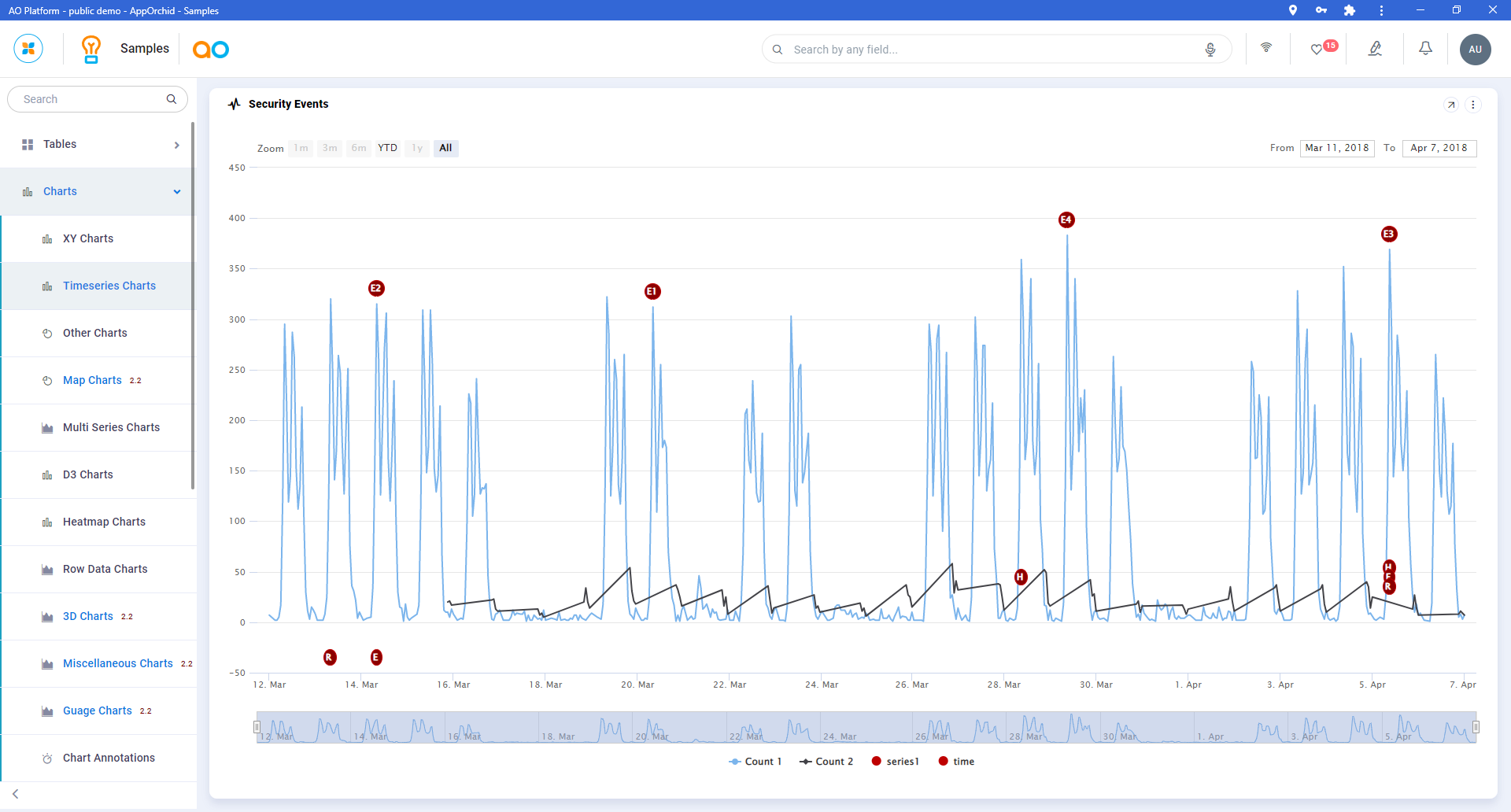This screenshot has width=1511, height=812.
Task: Click the navigator left range handle
Action: point(257,727)
